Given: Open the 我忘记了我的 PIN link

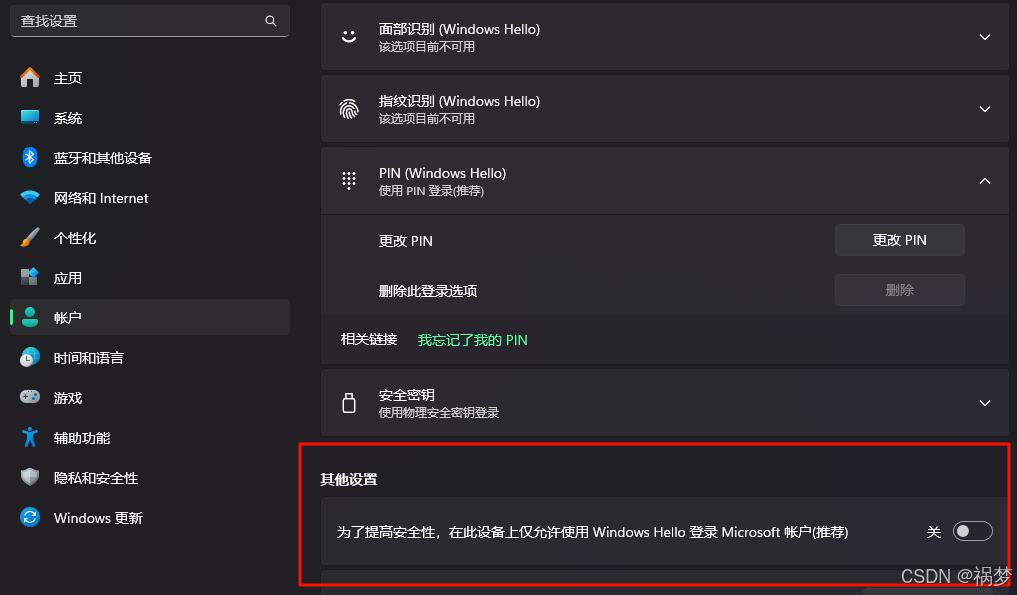Looking at the screenshot, I should coord(472,340).
